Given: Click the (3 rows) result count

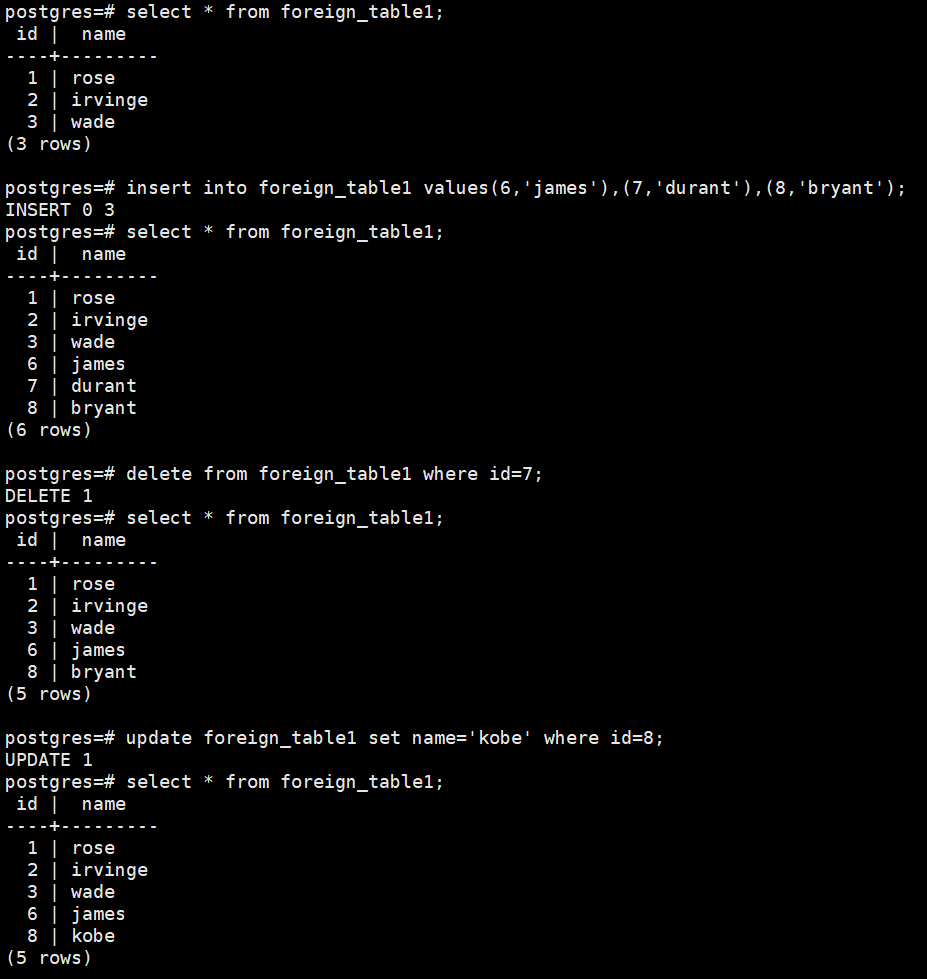Looking at the screenshot, I should click(x=49, y=144).
